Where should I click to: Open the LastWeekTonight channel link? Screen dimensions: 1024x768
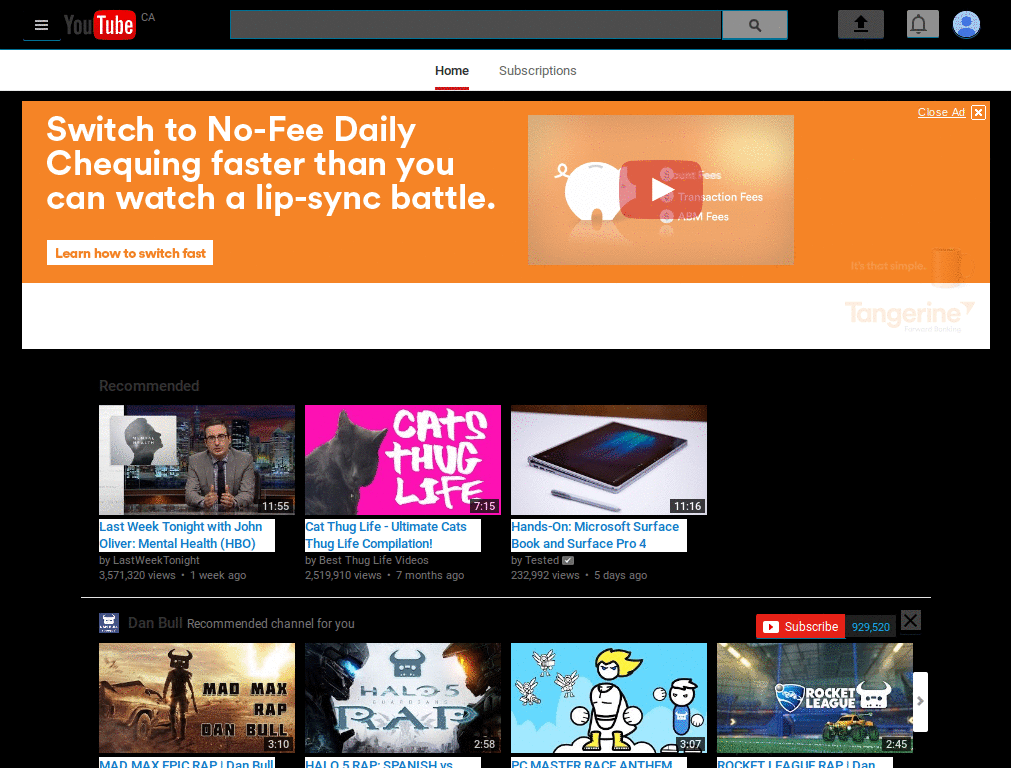click(x=156, y=560)
